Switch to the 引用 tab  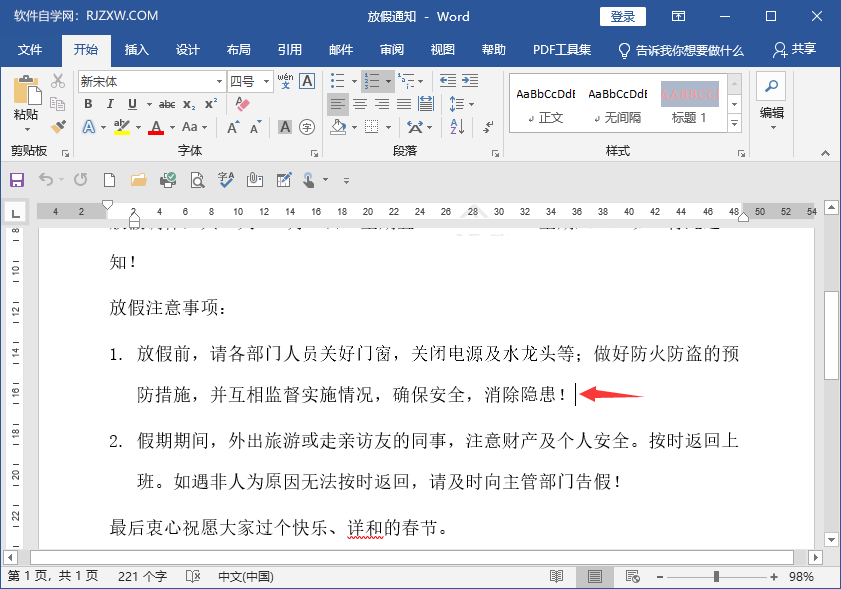pos(289,50)
